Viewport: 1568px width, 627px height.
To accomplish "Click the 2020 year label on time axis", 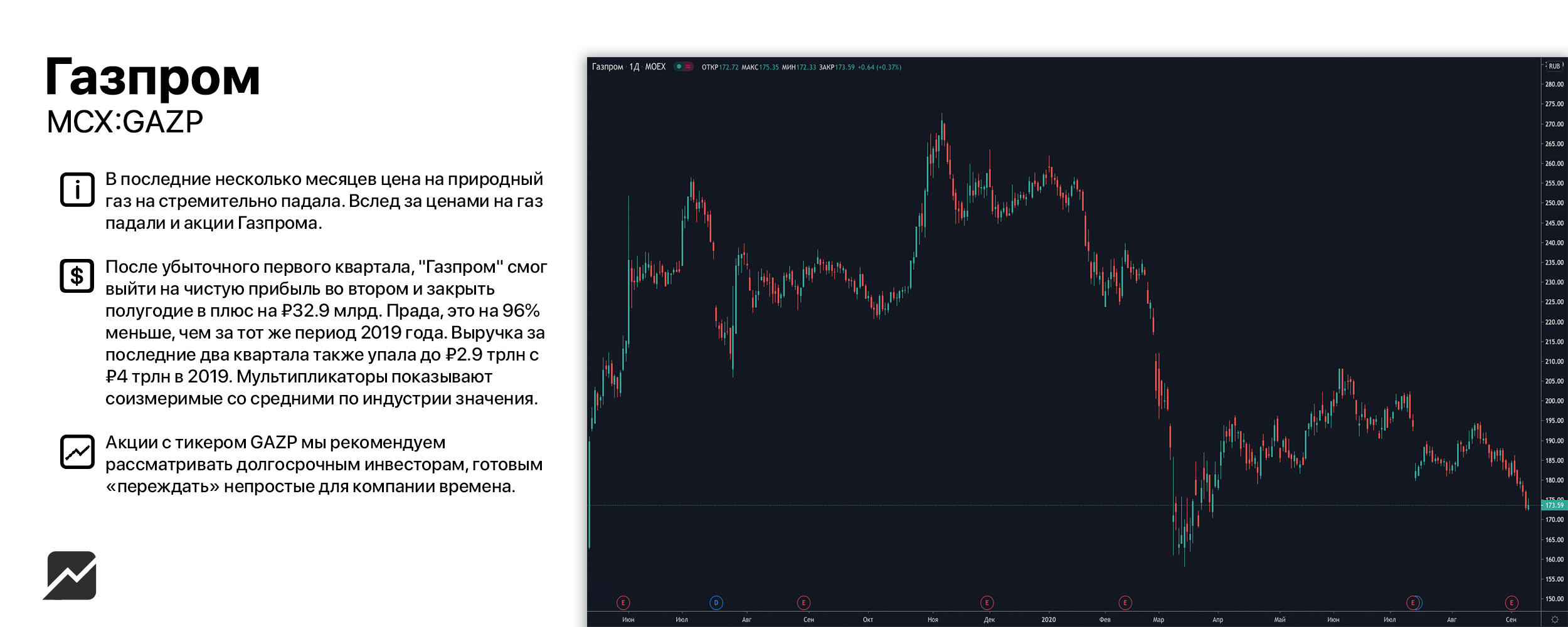I will point(1049,619).
